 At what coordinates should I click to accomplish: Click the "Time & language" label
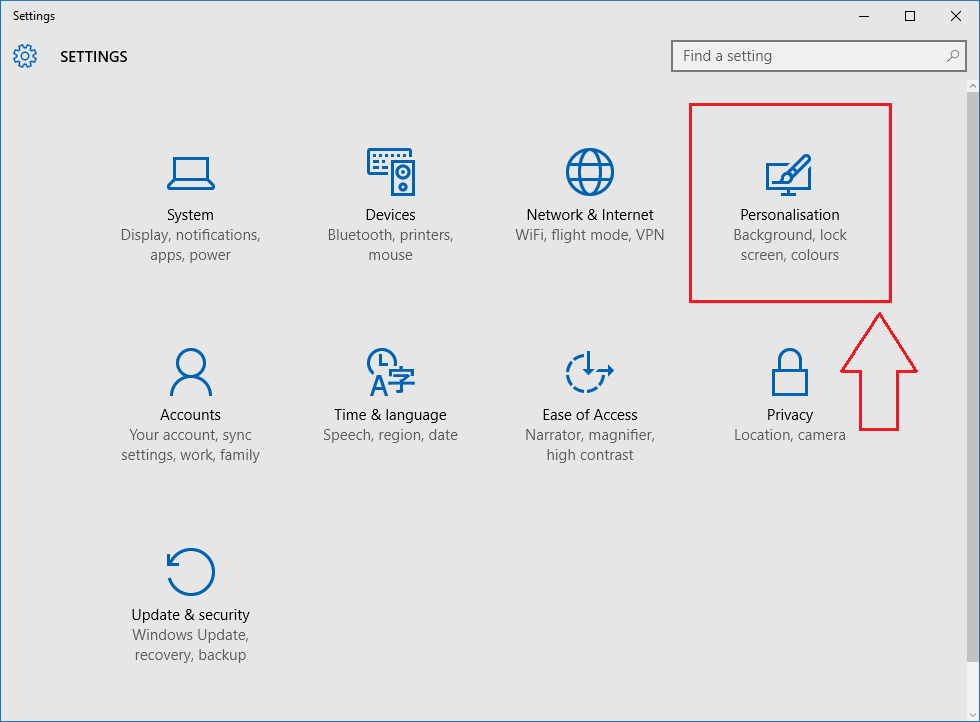click(x=391, y=415)
